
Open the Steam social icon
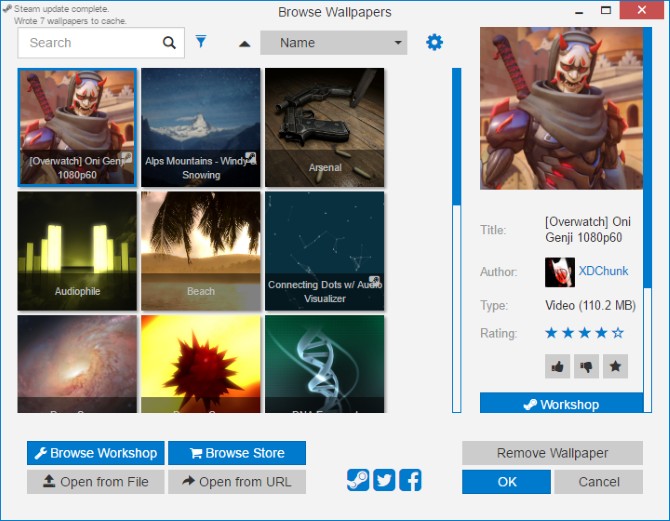tap(358, 480)
